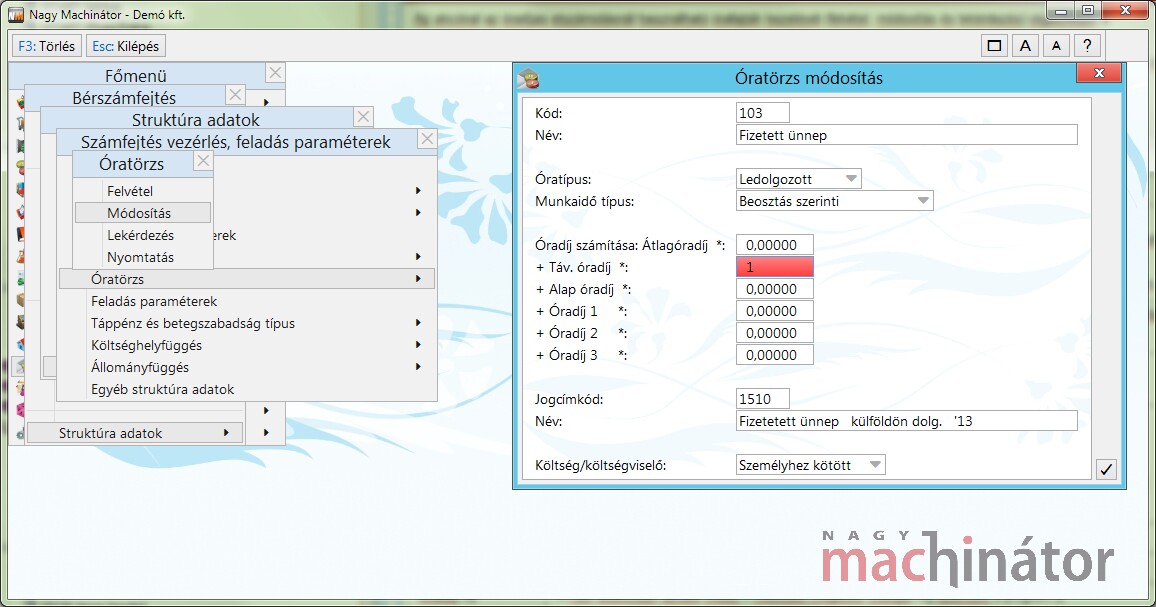Open Egyéb struktúra adatok entry
The width and height of the screenshot is (1156, 607).
[247, 389]
